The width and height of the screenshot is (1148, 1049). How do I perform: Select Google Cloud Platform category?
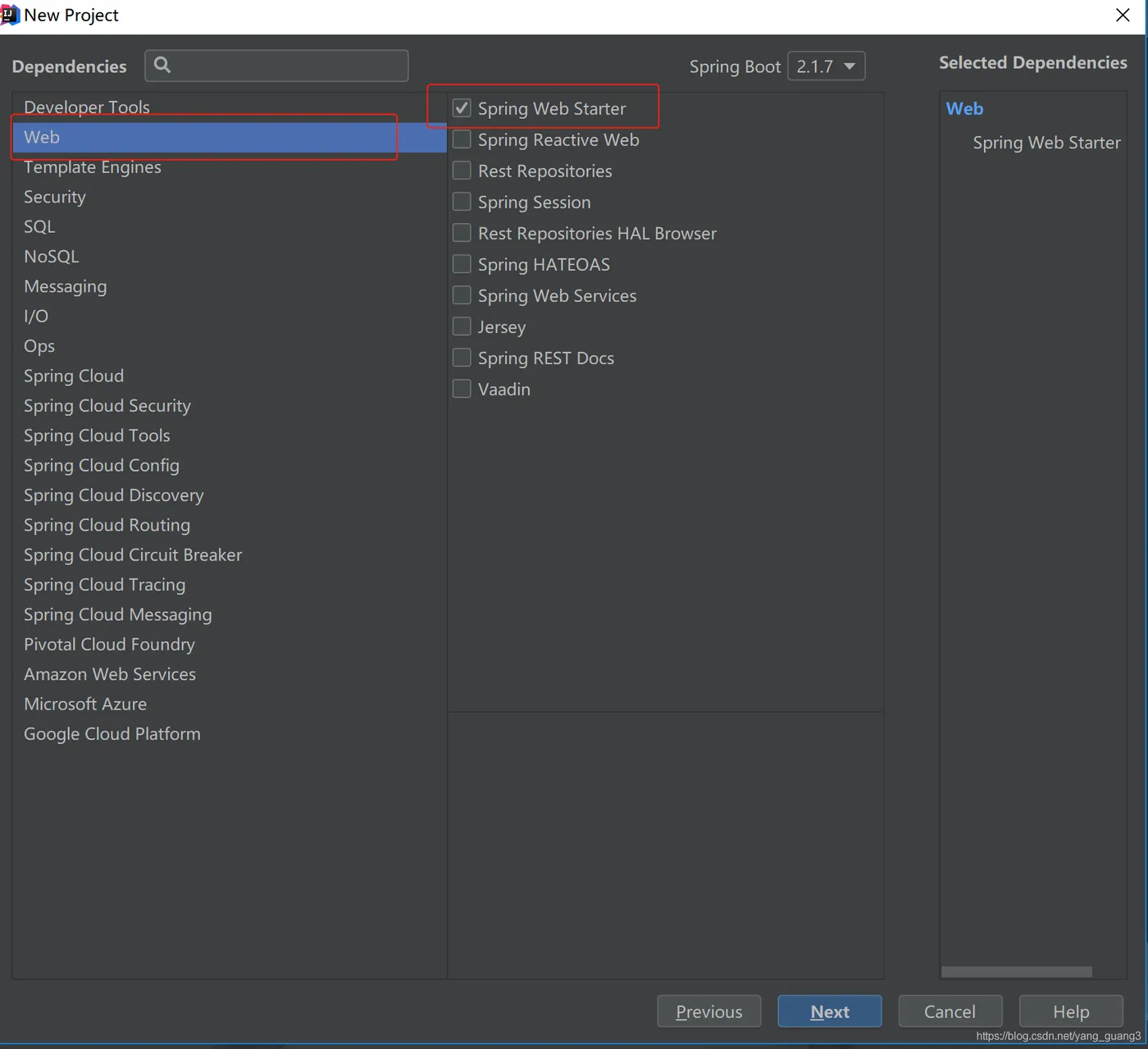tap(230, 734)
